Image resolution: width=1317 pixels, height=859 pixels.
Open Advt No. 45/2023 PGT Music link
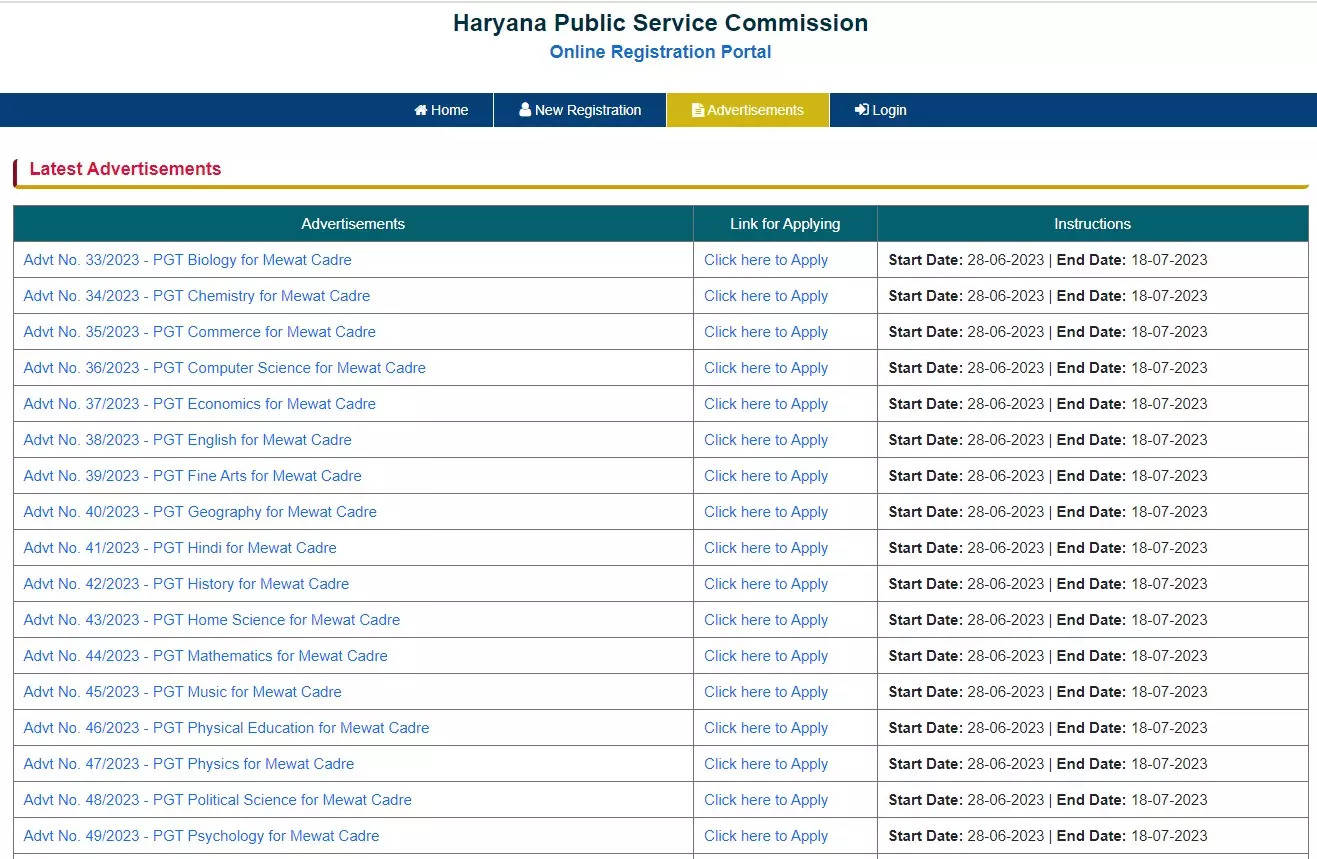click(183, 692)
